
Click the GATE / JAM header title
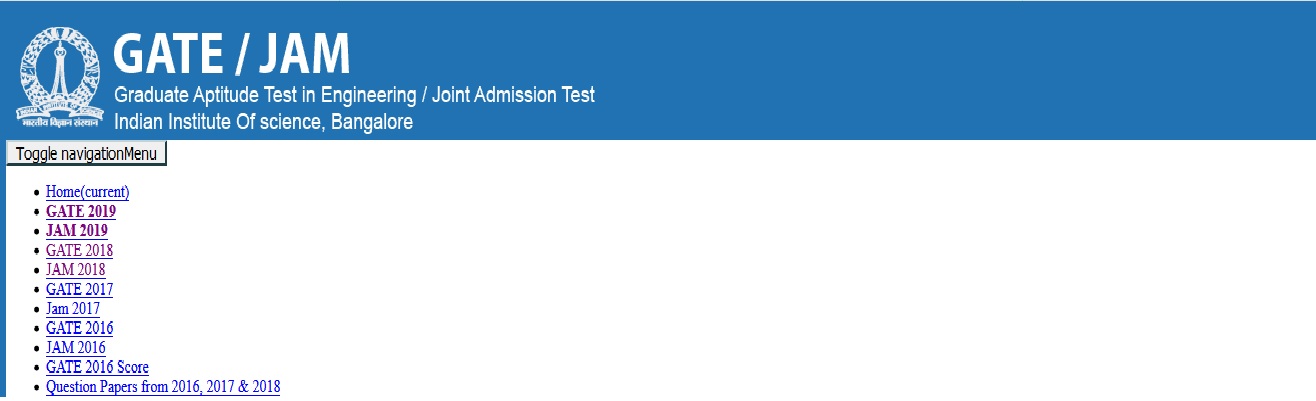pyautogui.click(x=231, y=53)
